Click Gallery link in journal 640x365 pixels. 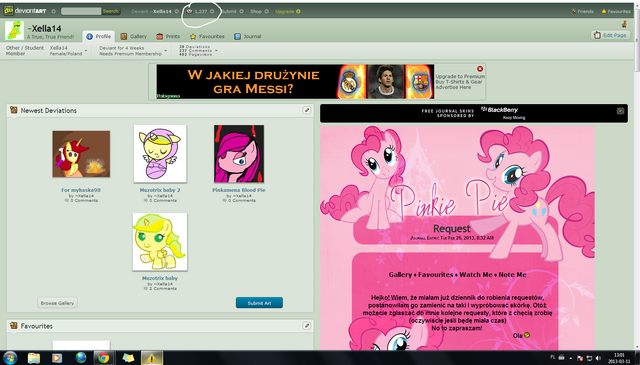(400, 275)
